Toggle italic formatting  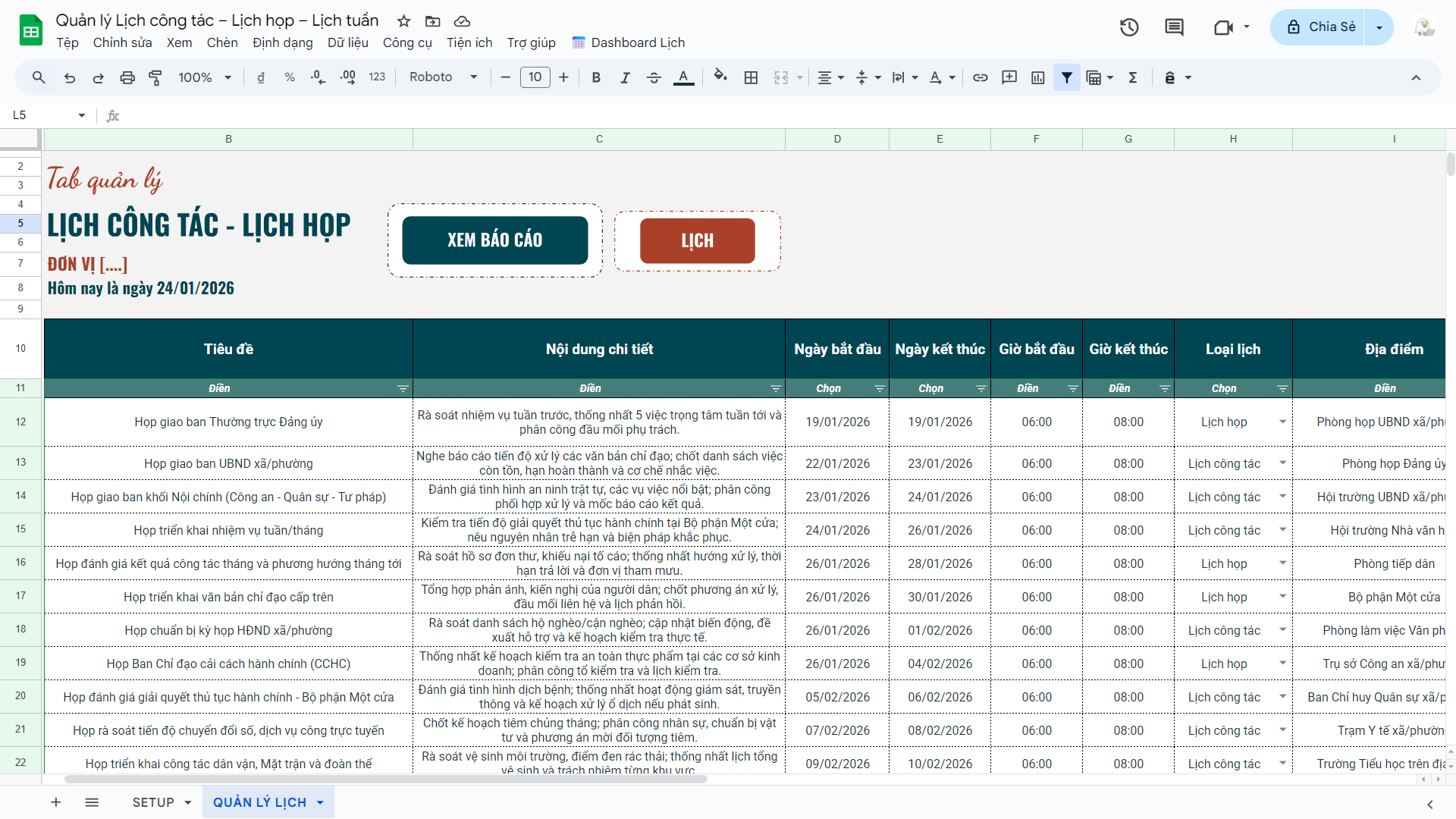pos(625,77)
